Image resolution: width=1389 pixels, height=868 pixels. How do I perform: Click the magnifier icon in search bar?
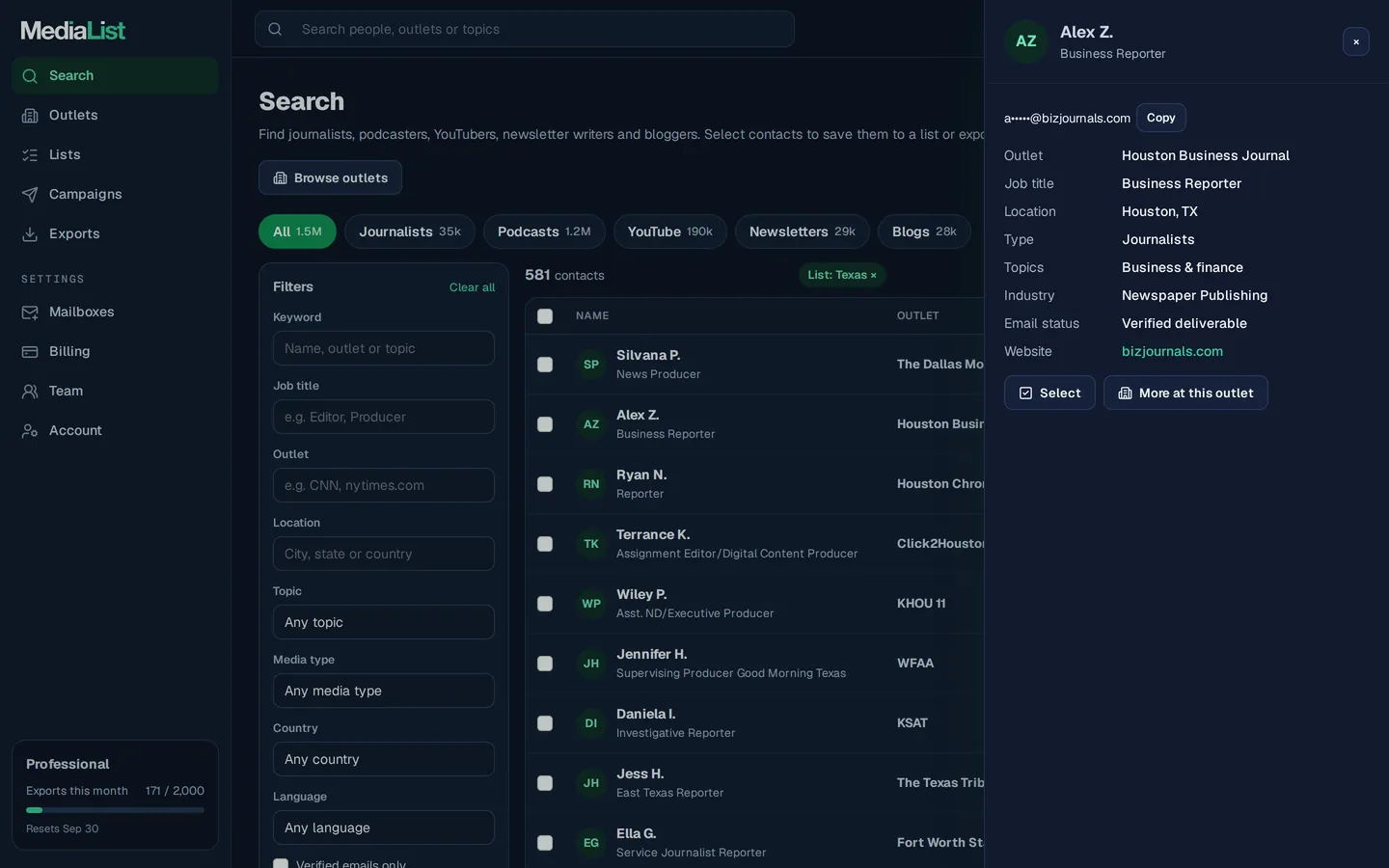click(x=275, y=29)
